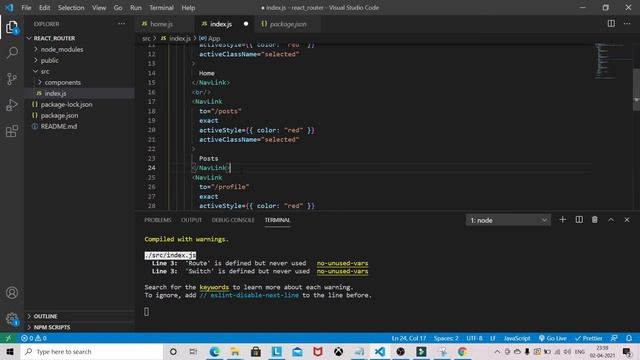Click 'Spaces: 2' indentation setting

(446, 338)
